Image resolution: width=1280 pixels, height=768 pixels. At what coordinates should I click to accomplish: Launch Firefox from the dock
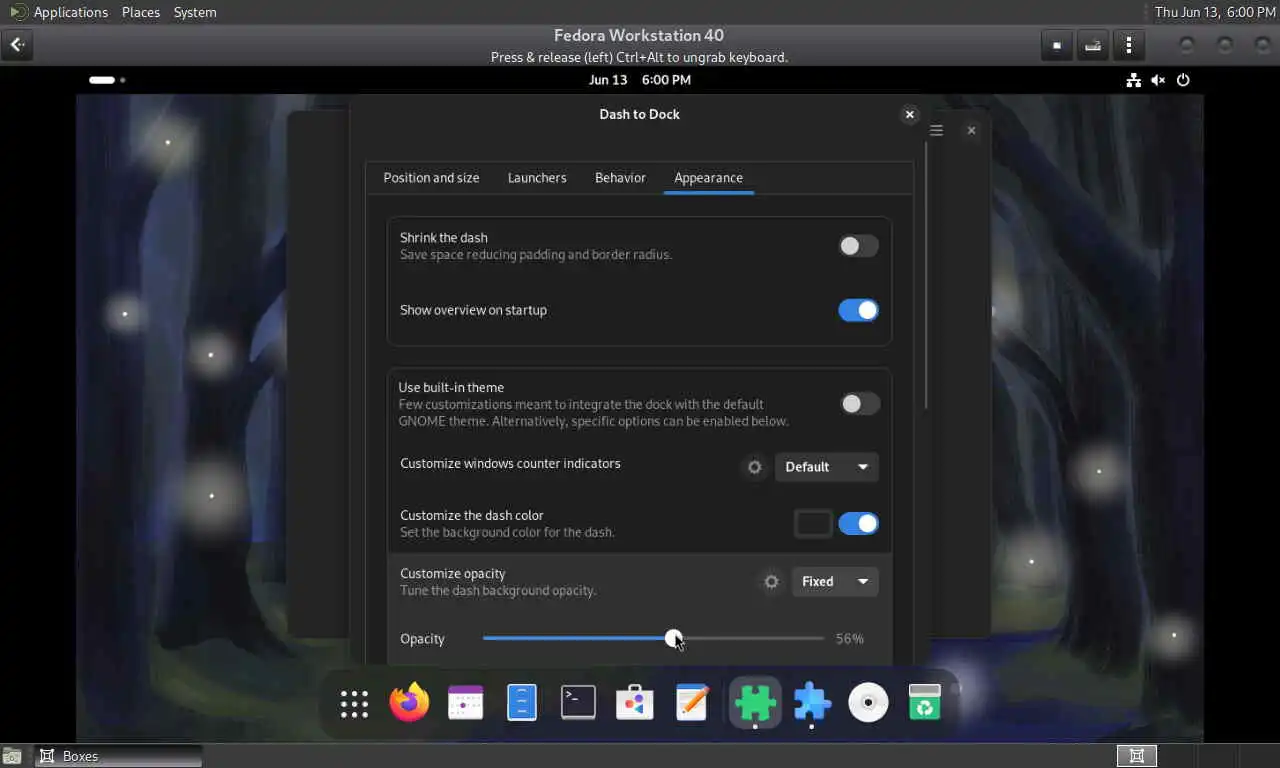409,703
